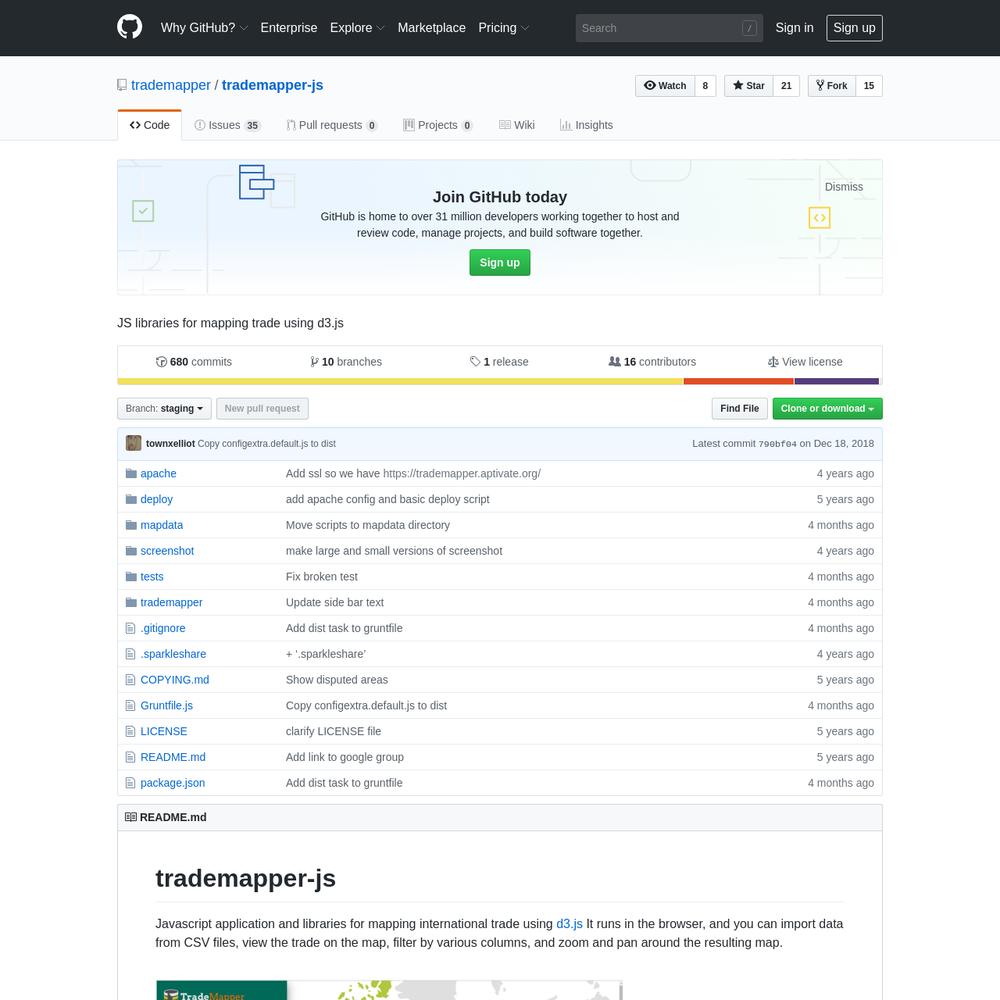
Task: Open the Projects tab
Action: 438,125
